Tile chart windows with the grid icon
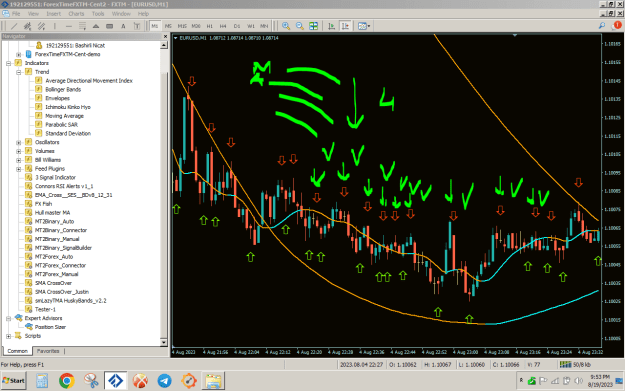 pos(314,26)
